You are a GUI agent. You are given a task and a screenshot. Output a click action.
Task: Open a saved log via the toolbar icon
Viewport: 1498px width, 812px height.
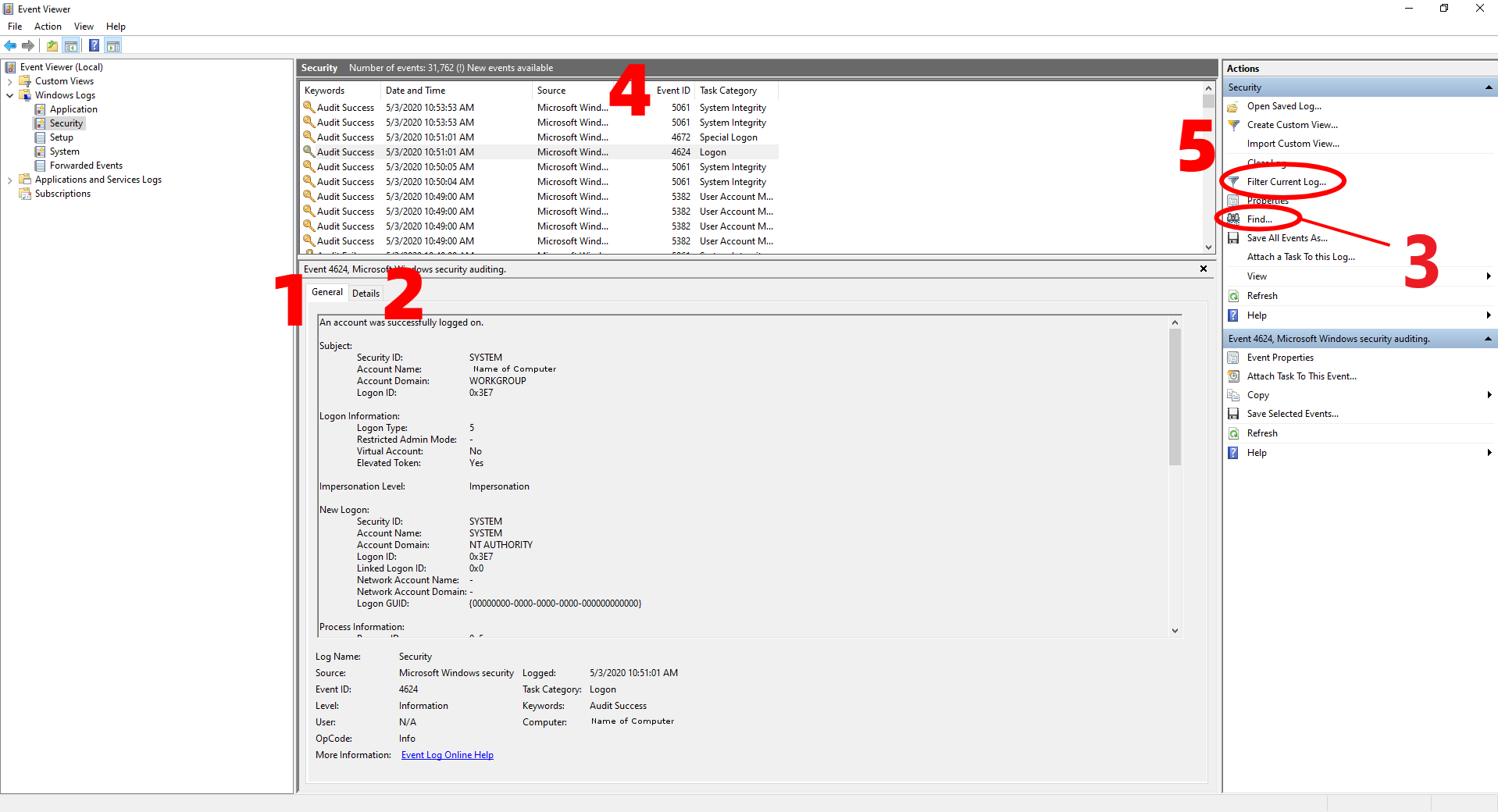[x=52, y=45]
